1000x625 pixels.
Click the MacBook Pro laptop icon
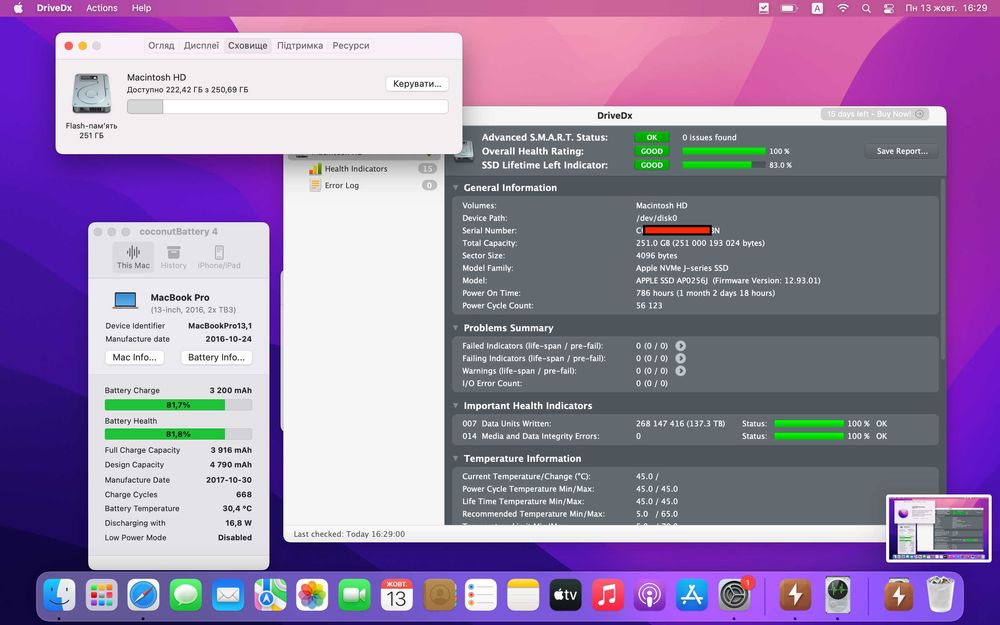pos(125,300)
